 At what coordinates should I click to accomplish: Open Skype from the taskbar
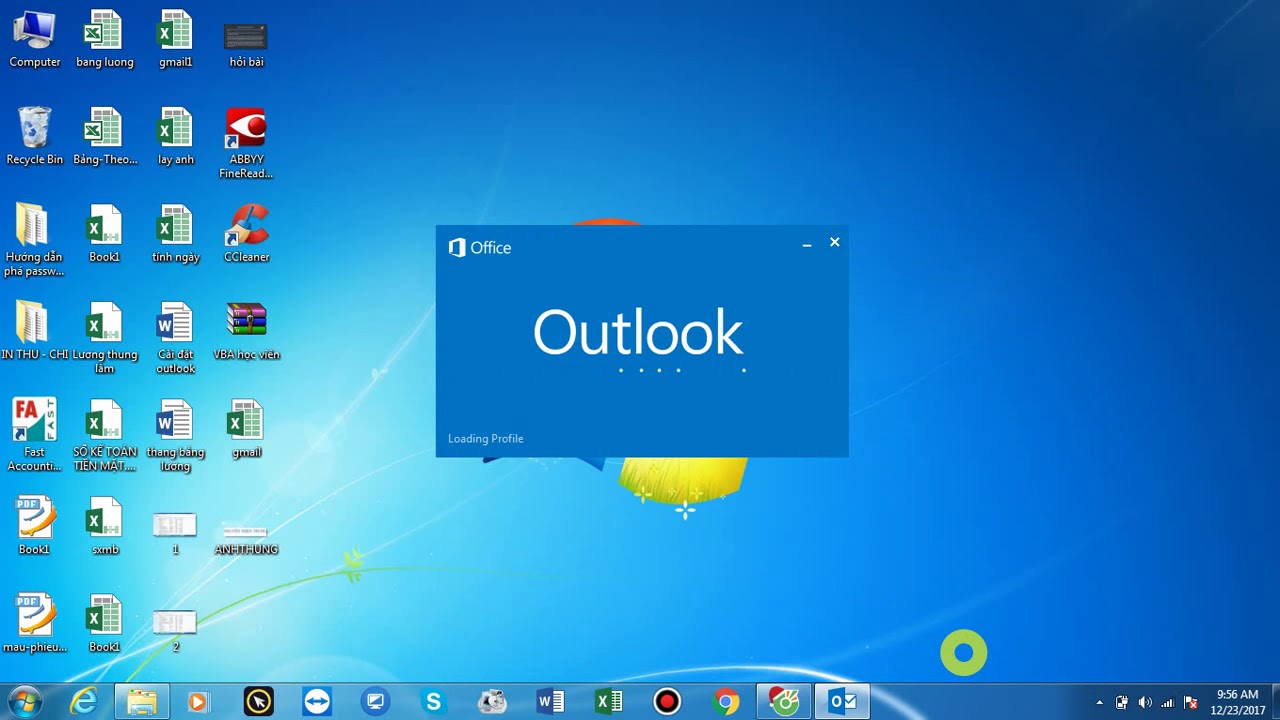tap(433, 702)
